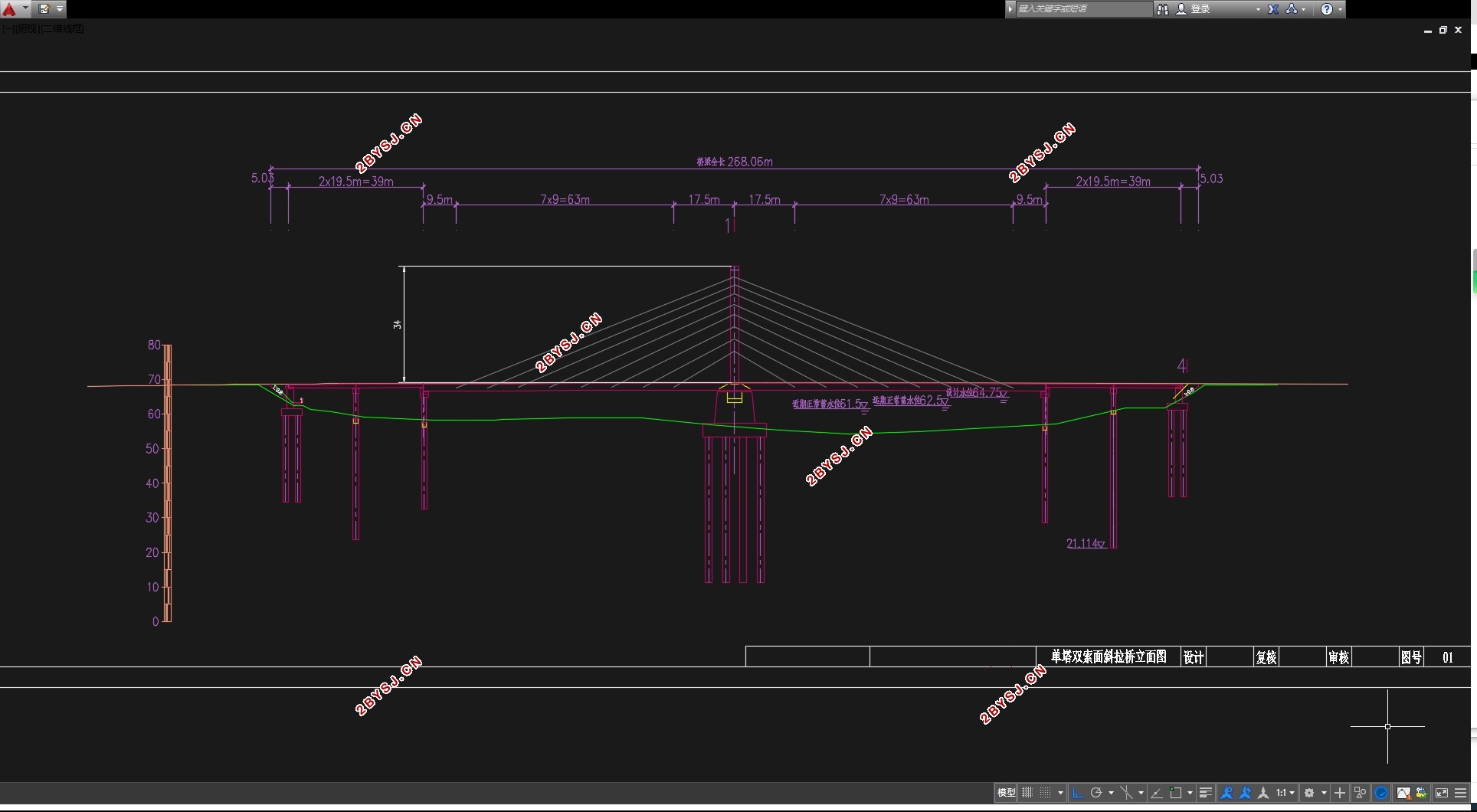Expand workspace switching dropdown arrow

pos(1324,793)
